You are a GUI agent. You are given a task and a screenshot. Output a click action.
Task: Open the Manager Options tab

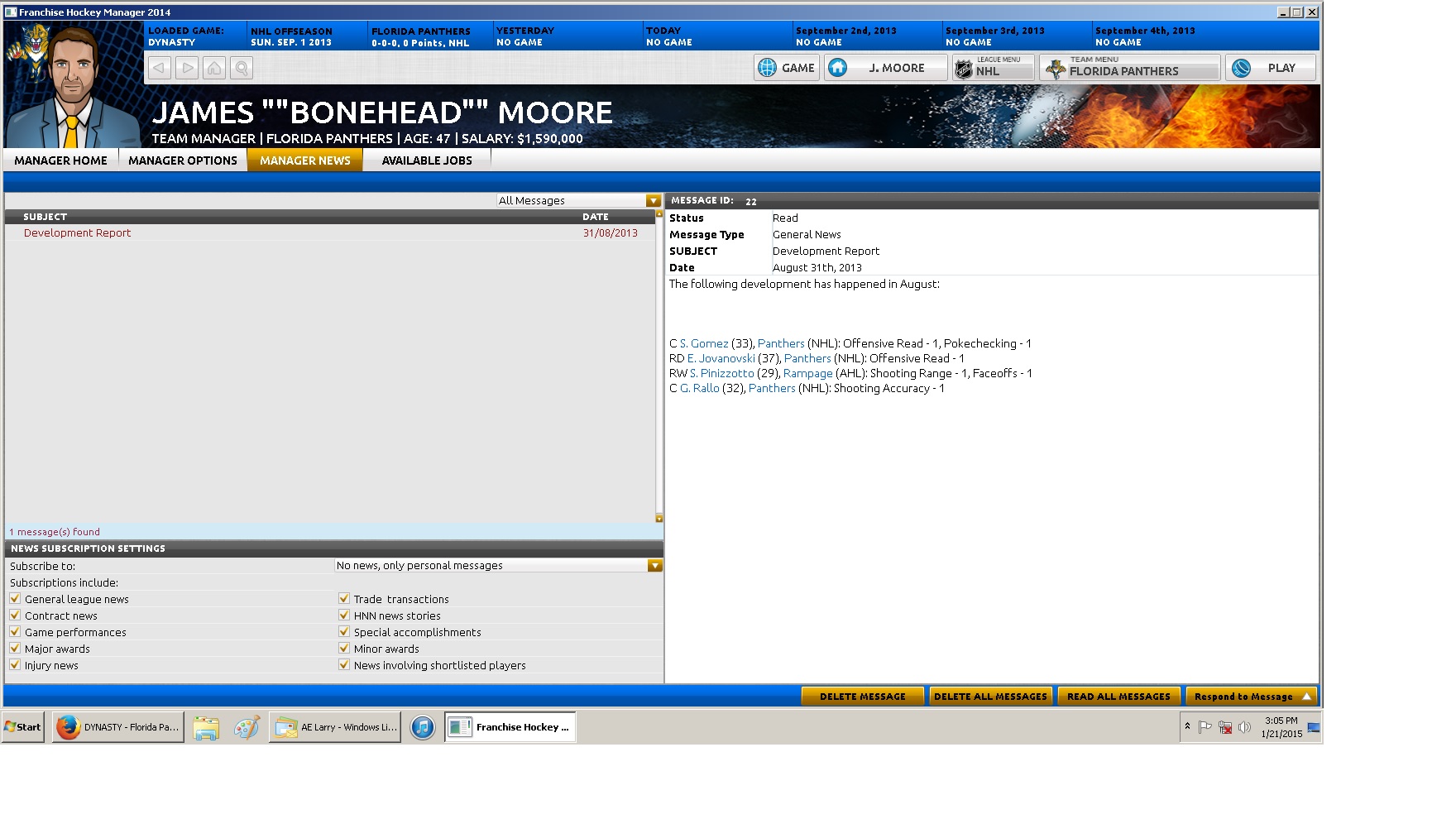(x=183, y=160)
